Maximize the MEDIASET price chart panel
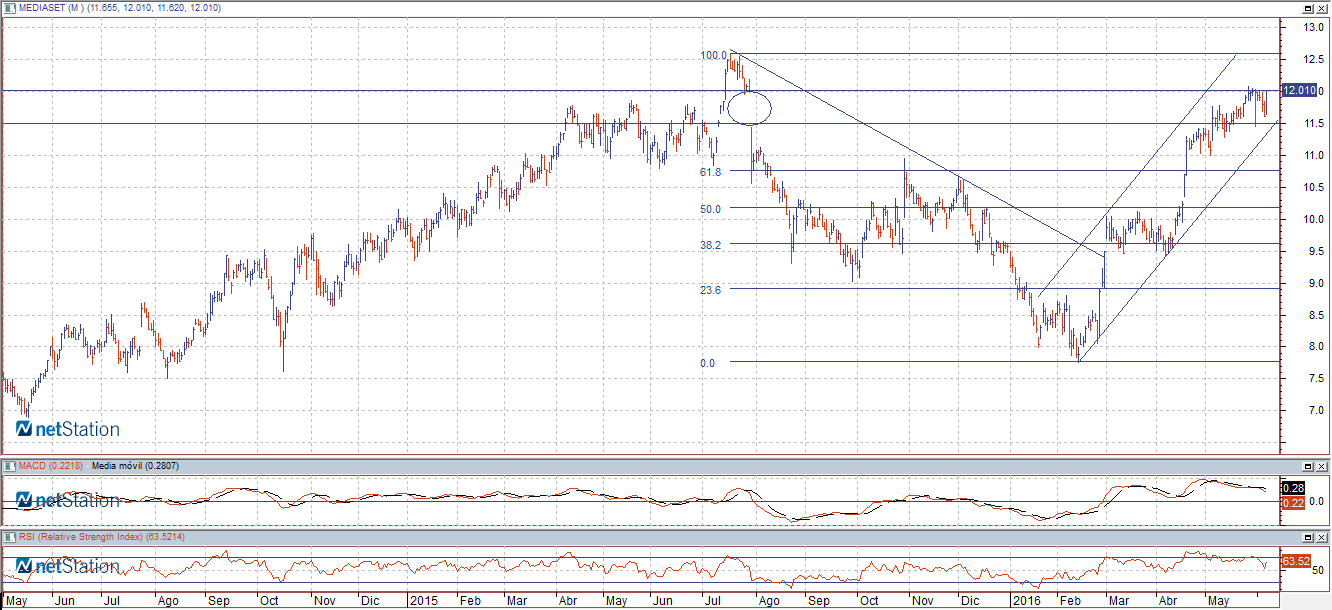Viewport: 1332px width, 610px height. point(1307,7)
